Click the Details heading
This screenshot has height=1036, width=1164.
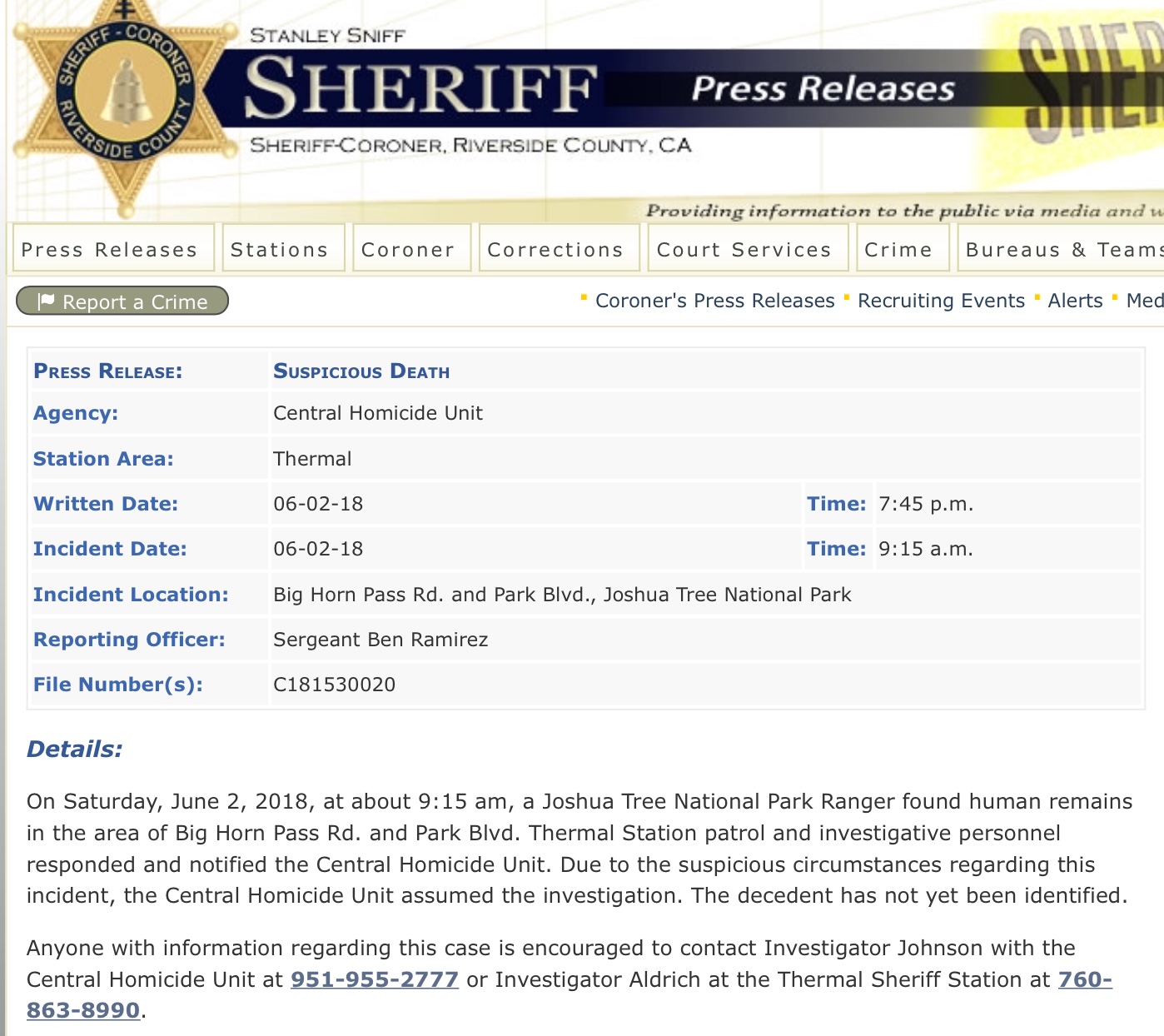75,749
